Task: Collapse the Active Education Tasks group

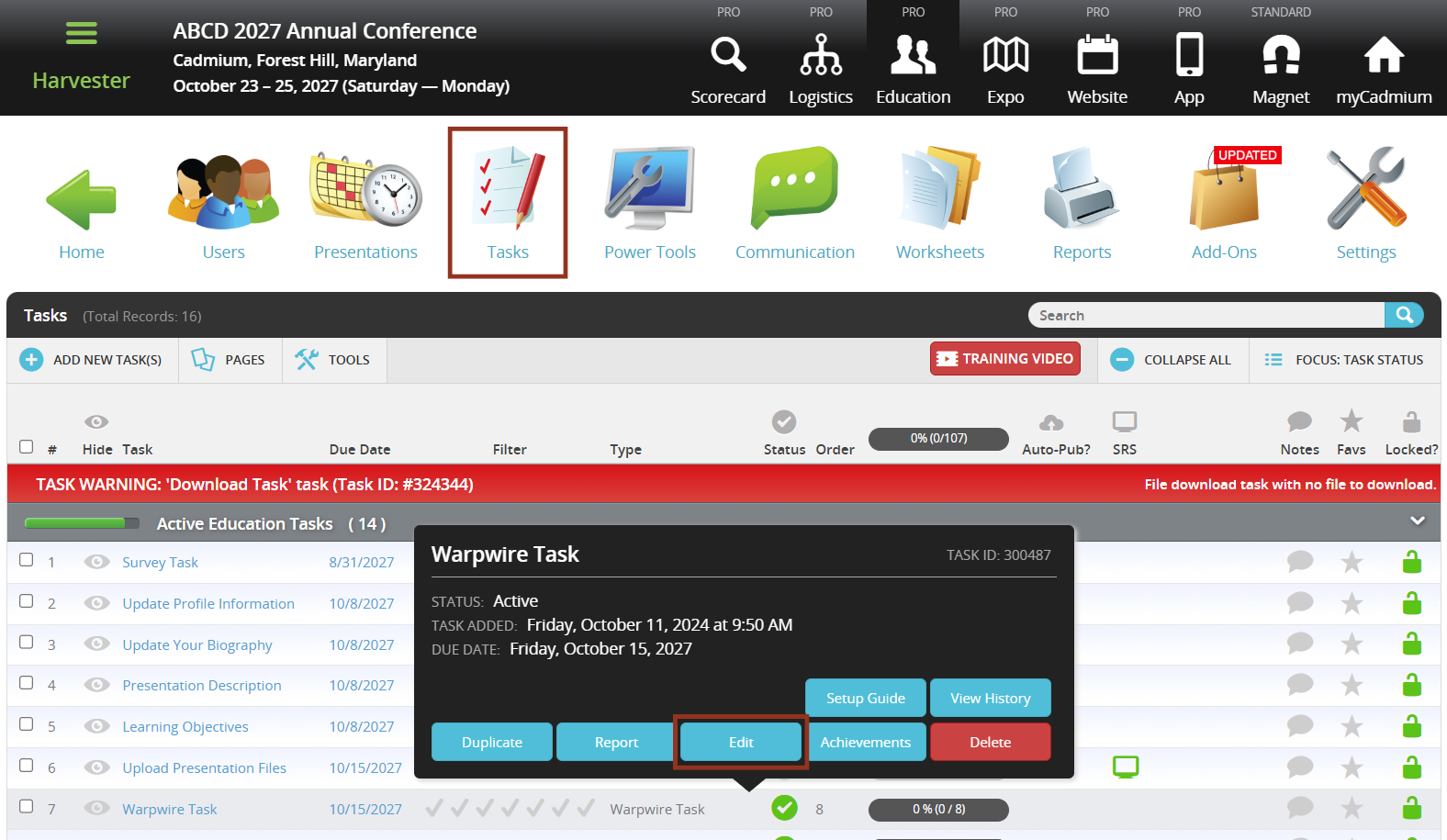Action: [1418, 521]
